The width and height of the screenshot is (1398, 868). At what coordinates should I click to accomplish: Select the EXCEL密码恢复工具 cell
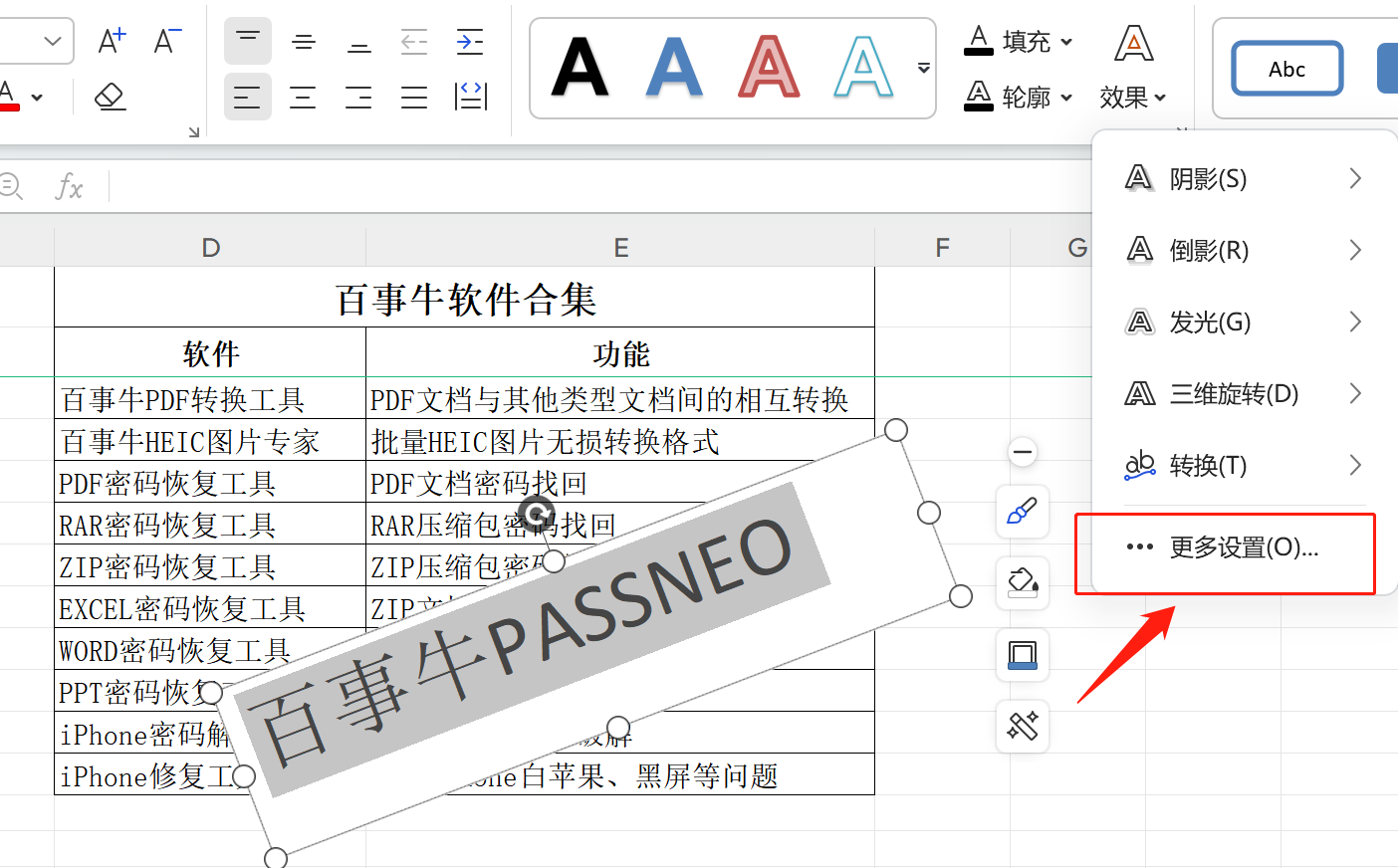click(x=210, y=607)
